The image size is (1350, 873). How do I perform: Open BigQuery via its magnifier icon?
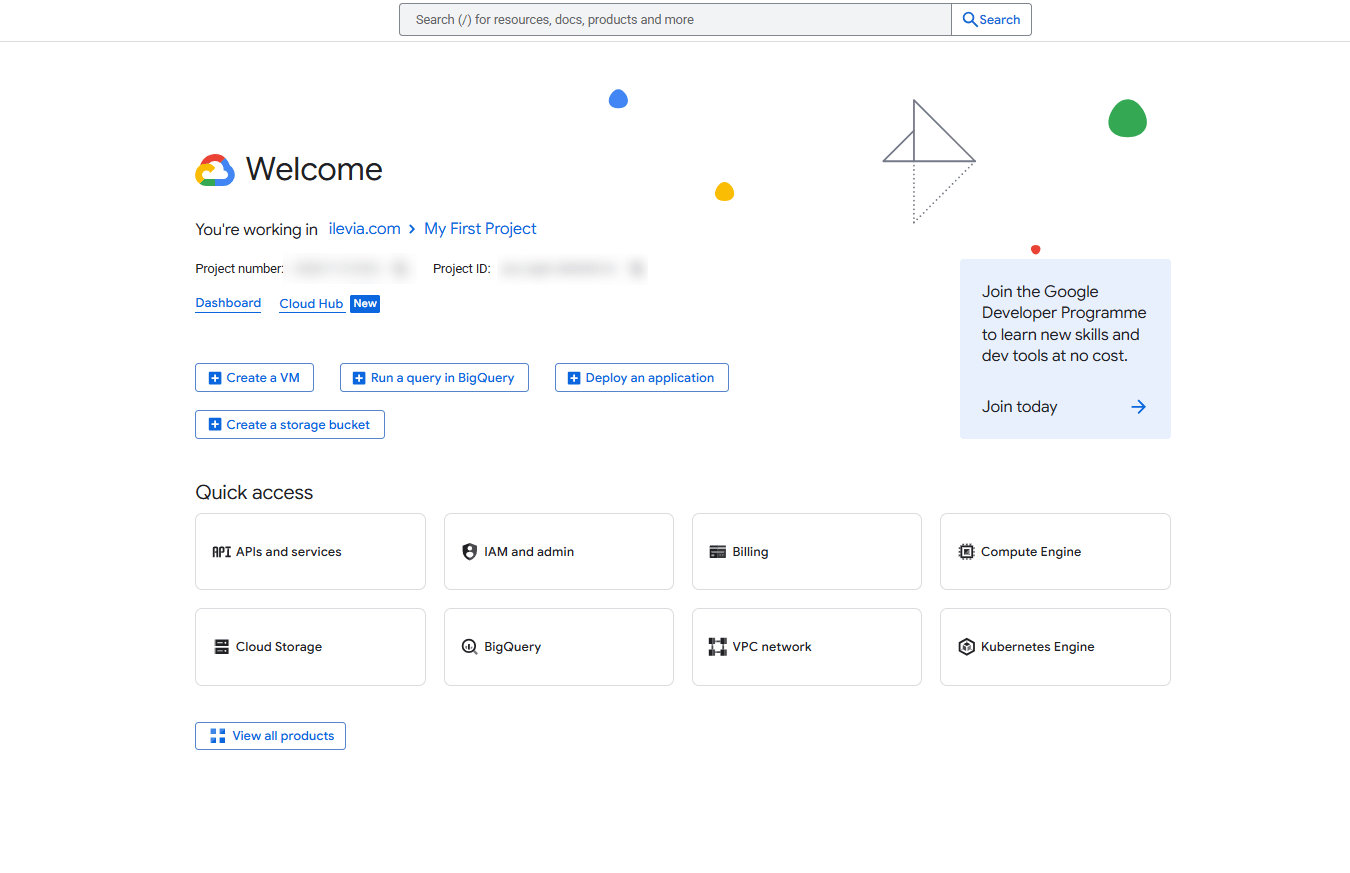tap(468, 646)
